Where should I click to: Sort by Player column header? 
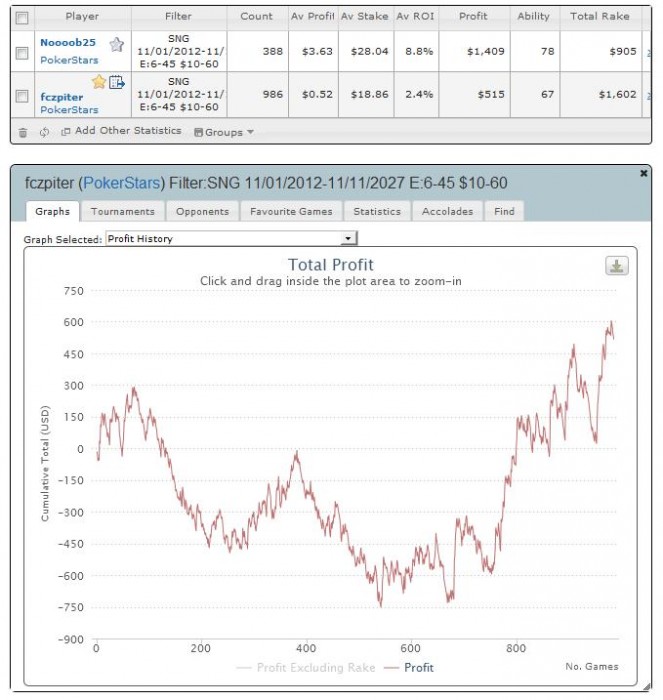[82, 17]
